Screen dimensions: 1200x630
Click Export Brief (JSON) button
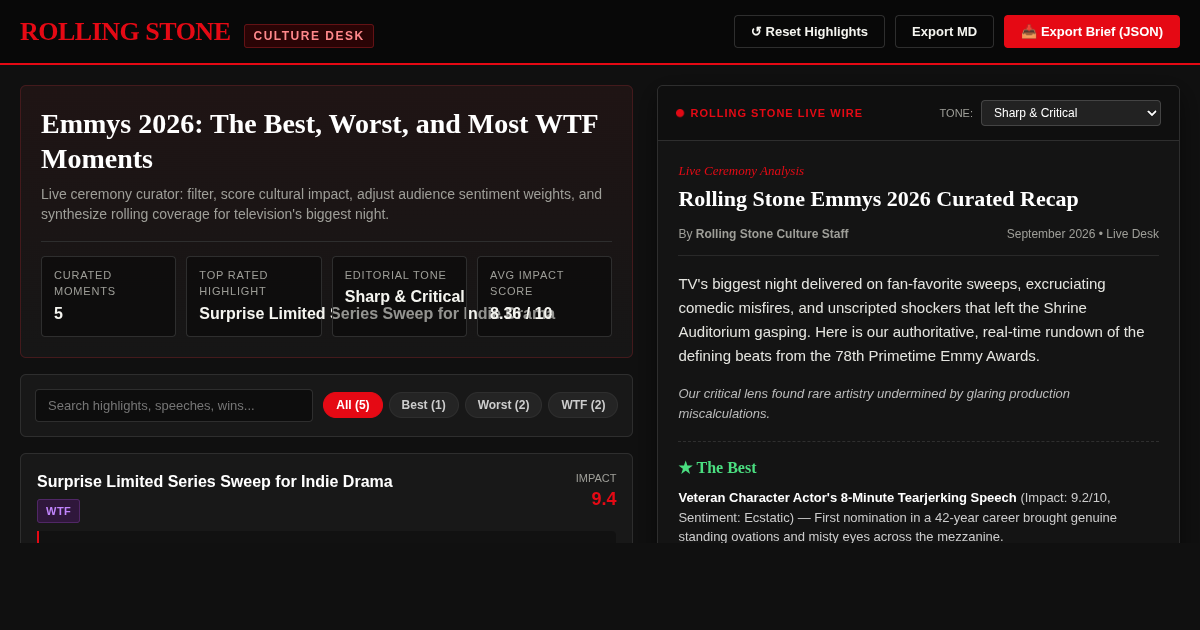click(x=1092, y=31)
